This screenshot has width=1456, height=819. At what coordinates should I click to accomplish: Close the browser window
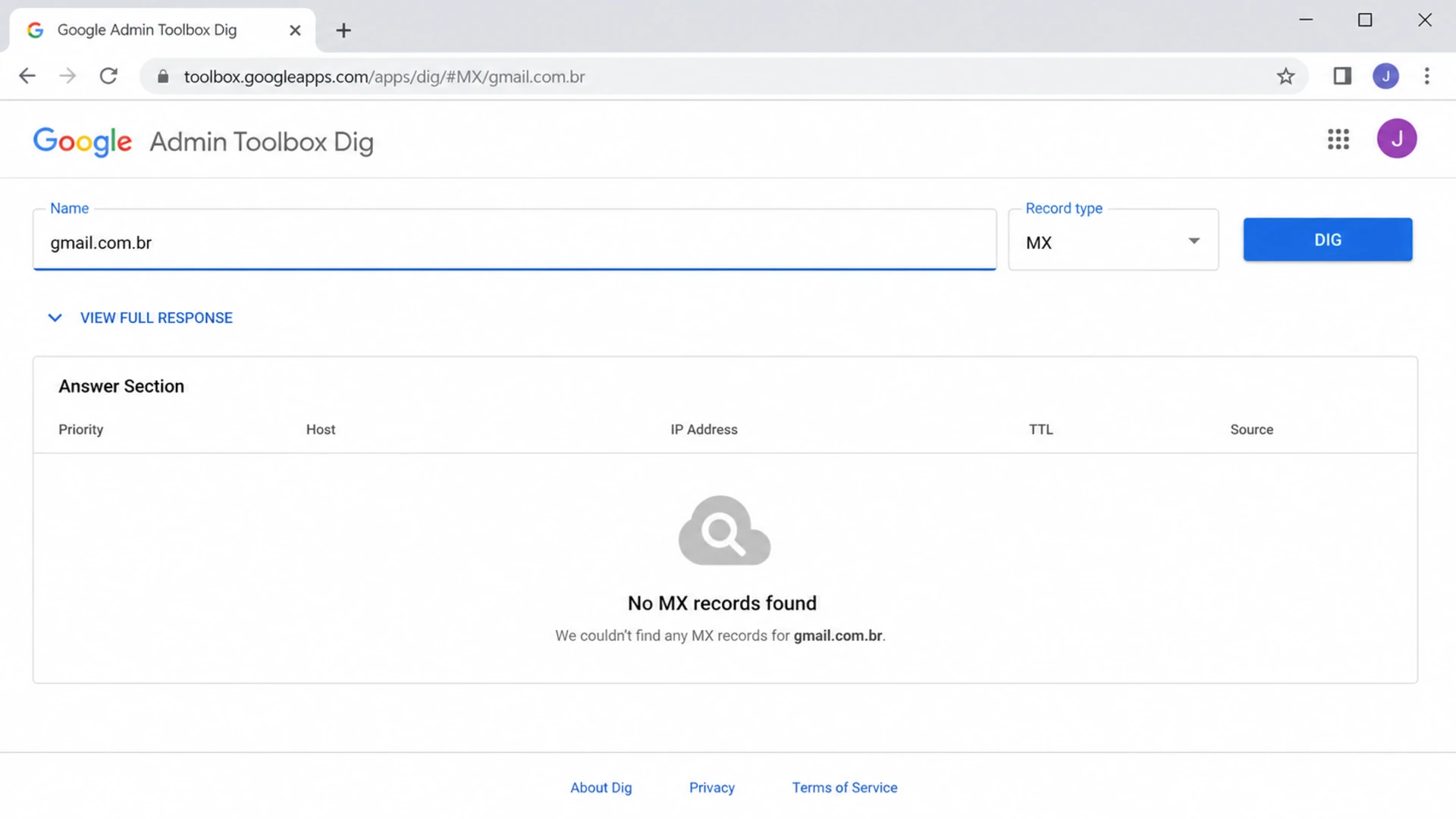pos(1425,20)
